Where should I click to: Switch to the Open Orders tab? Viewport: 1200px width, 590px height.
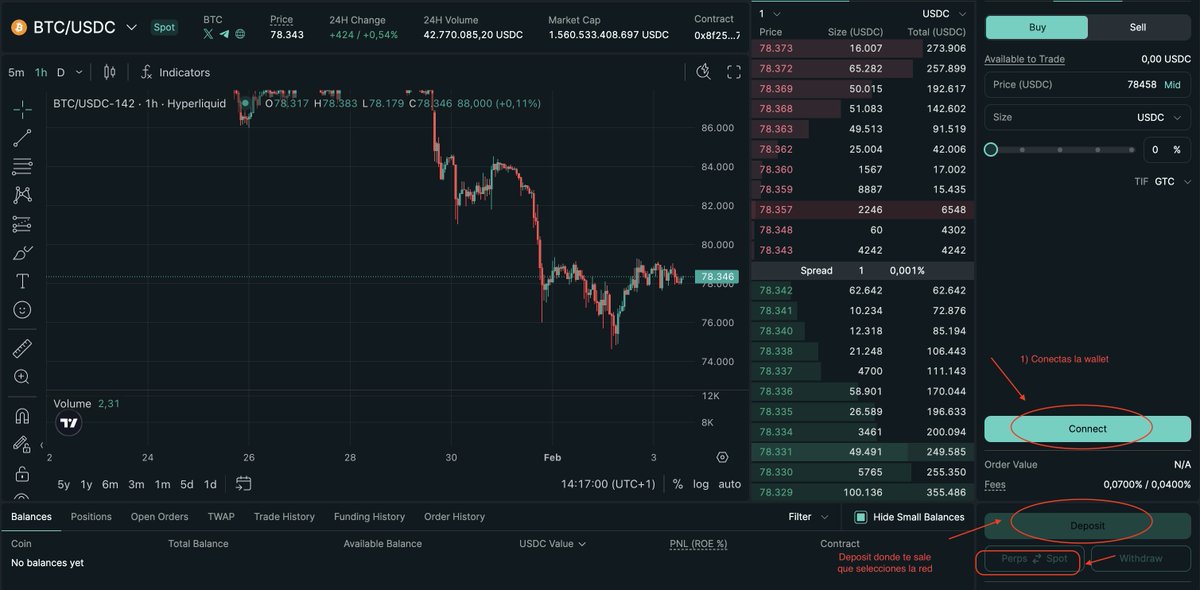pos(159,517)
